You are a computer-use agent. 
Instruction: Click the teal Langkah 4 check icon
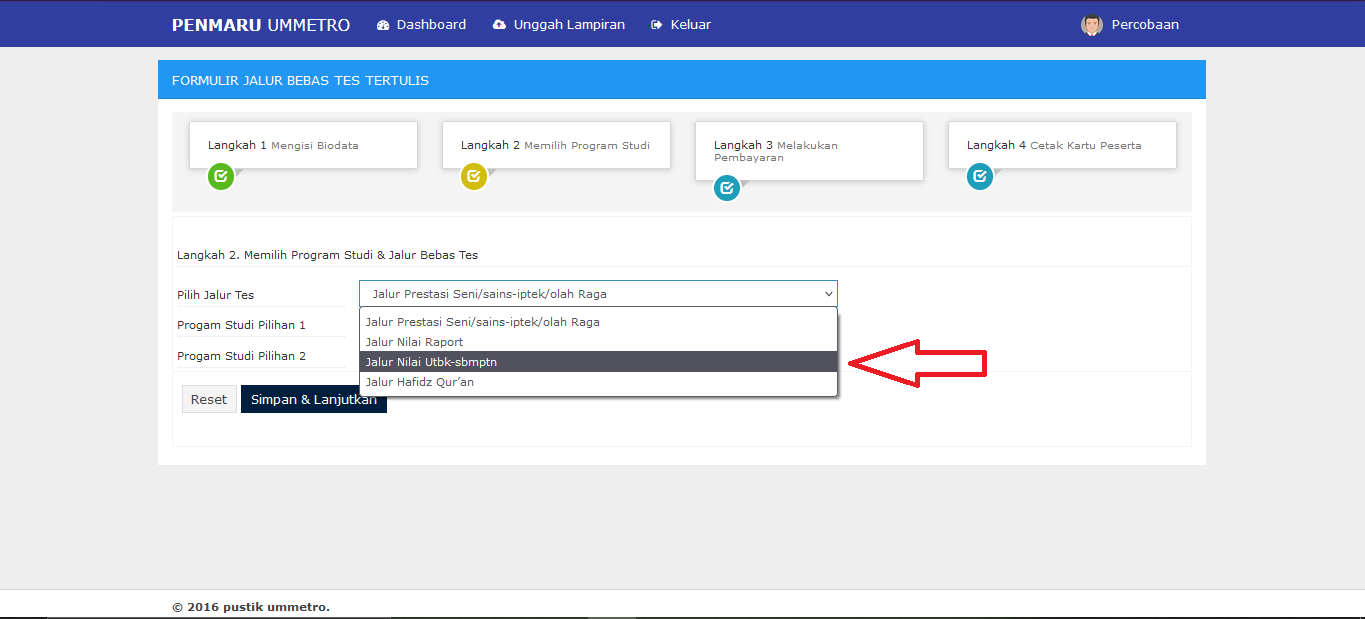[980, 177]
